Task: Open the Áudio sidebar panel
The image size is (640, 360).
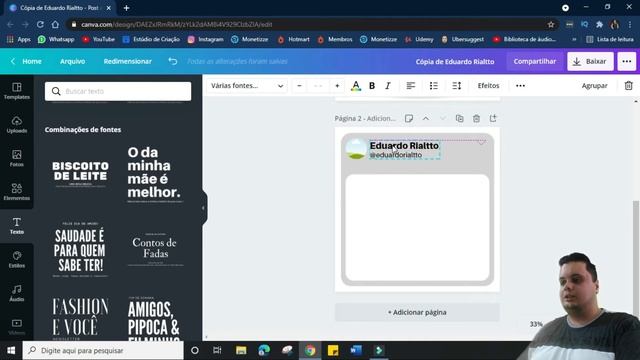Action: click(x=17, y=293)
